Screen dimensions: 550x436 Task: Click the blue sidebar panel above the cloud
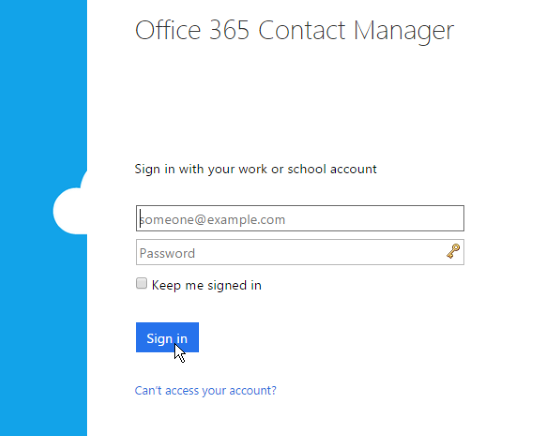point(43,84)
